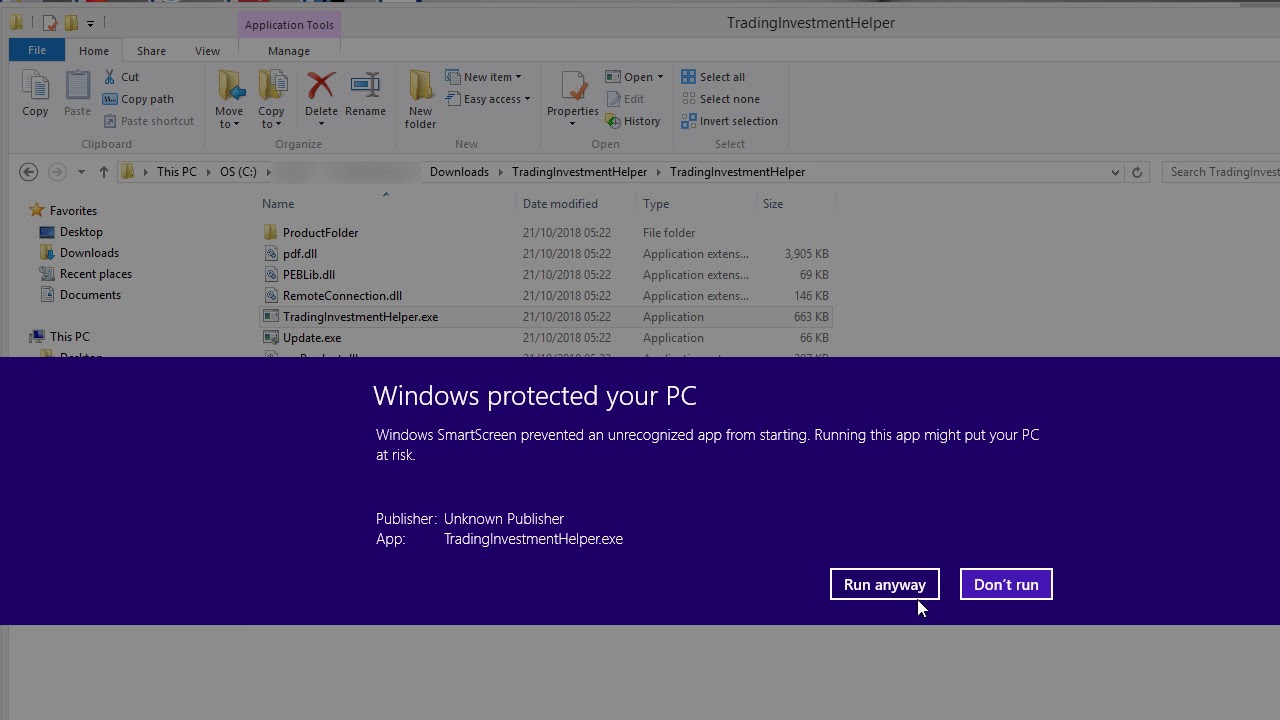Click the Run anyway button
The width and height of the screenshot is (1280, 720).
tap(885, 584)
